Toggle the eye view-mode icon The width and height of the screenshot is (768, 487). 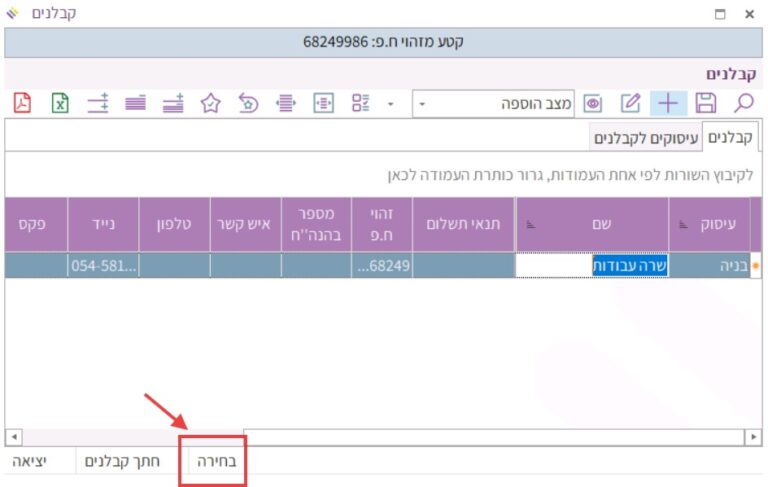[x=593, y=103]
